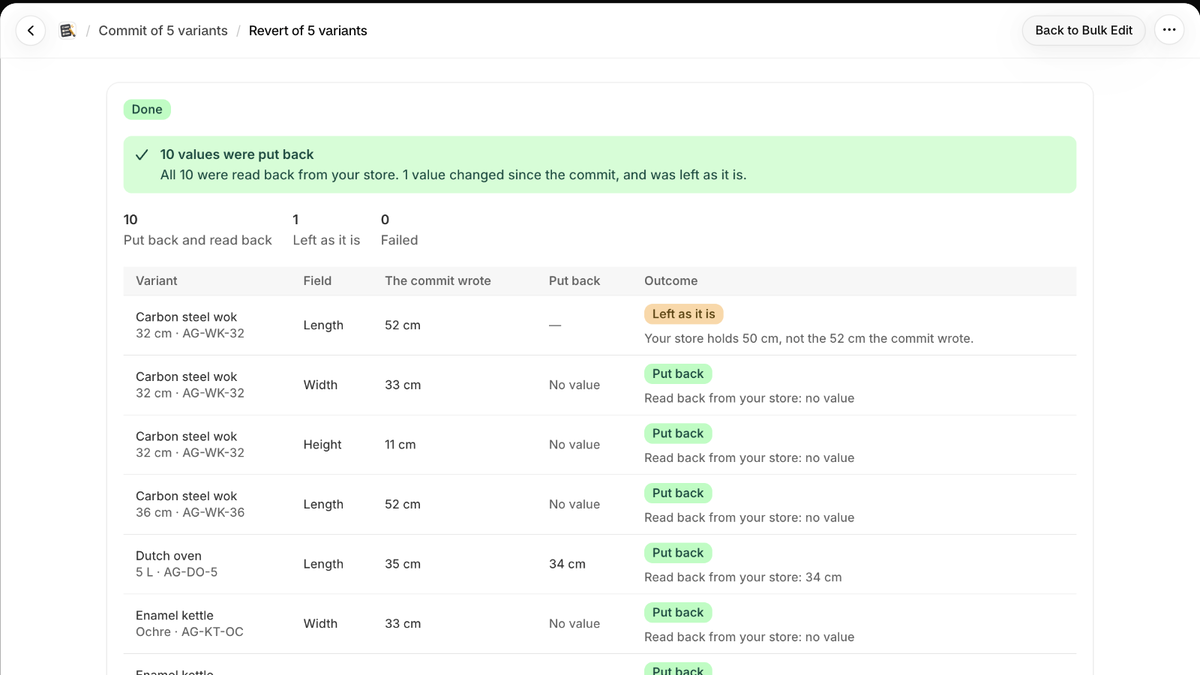Go back using the chevron arrow button

[x=31, y=31]
